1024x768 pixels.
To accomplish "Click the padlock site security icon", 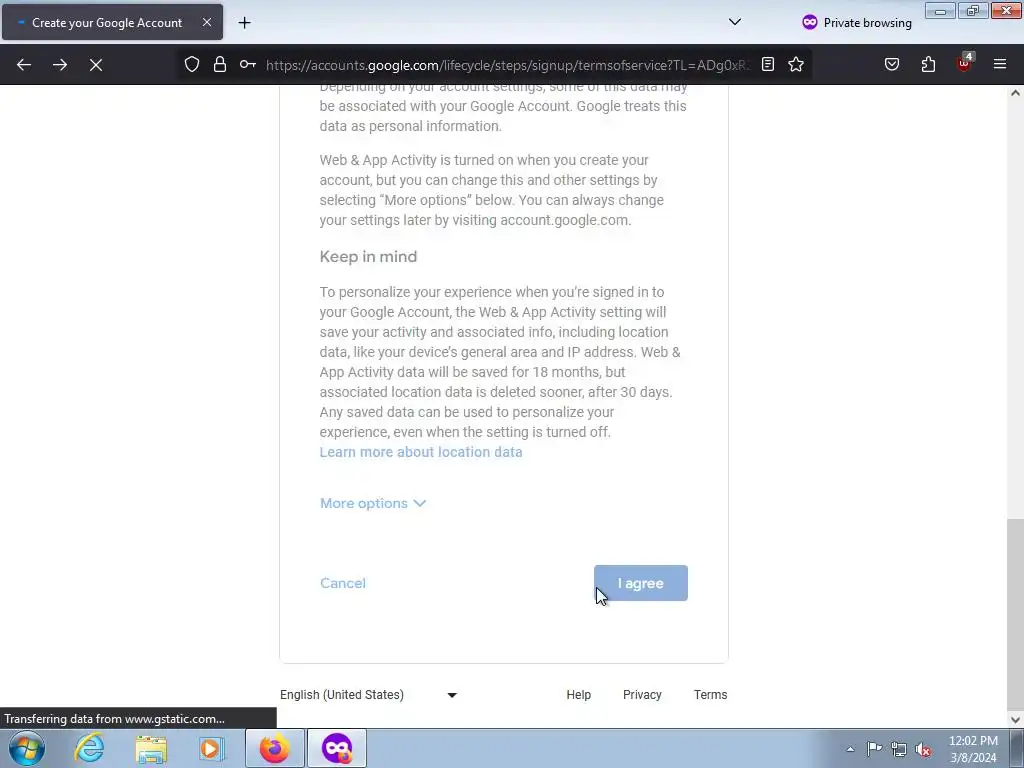I will [220, 65].
